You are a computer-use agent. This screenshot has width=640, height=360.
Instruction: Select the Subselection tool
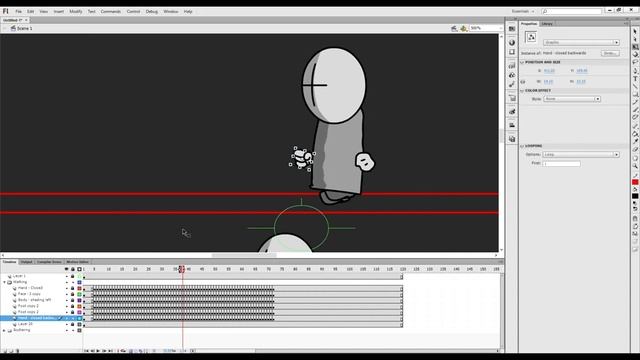point(635,39)
